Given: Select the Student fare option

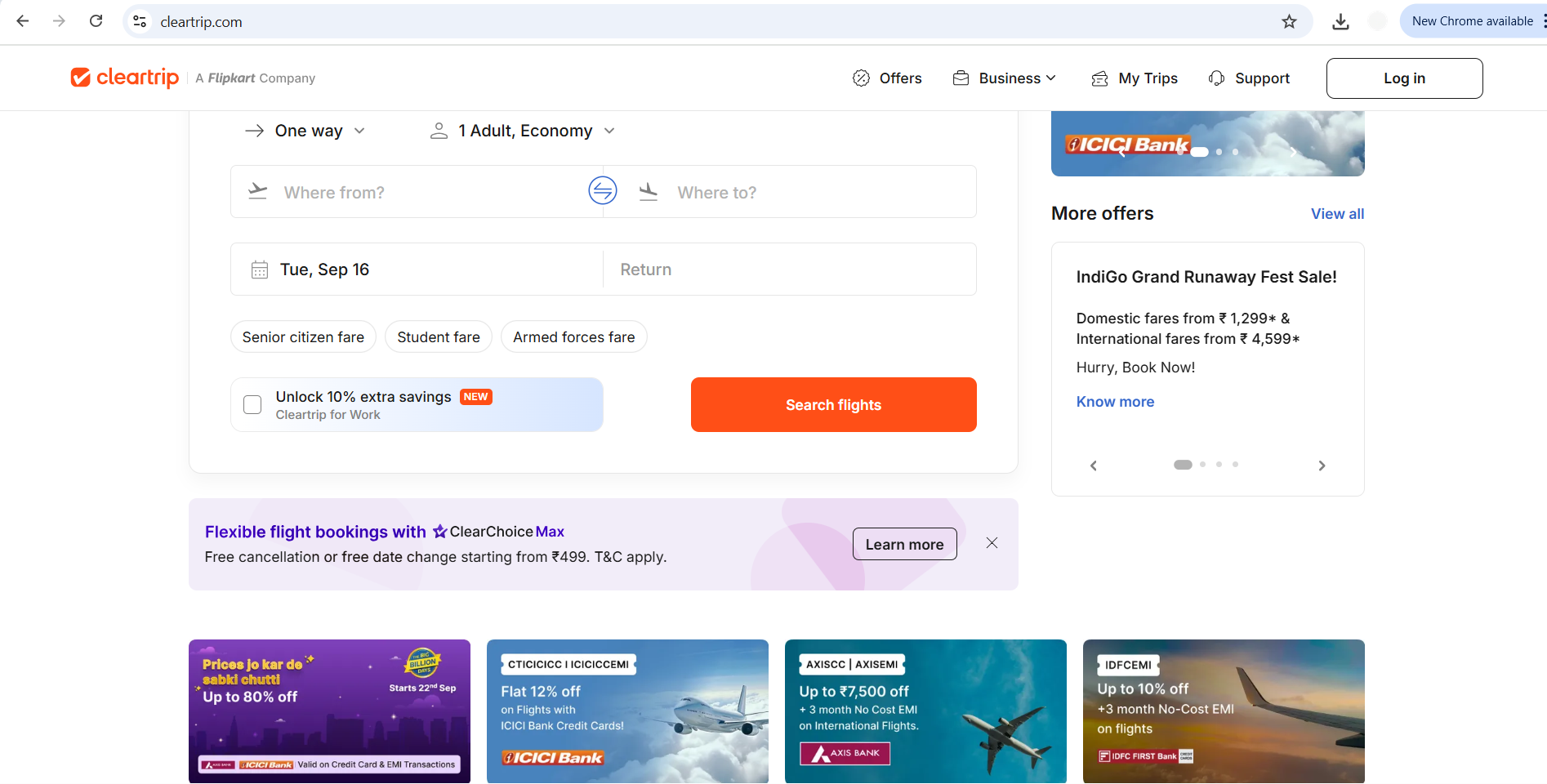Looking at the screenshot, I should tap(439, 337).
